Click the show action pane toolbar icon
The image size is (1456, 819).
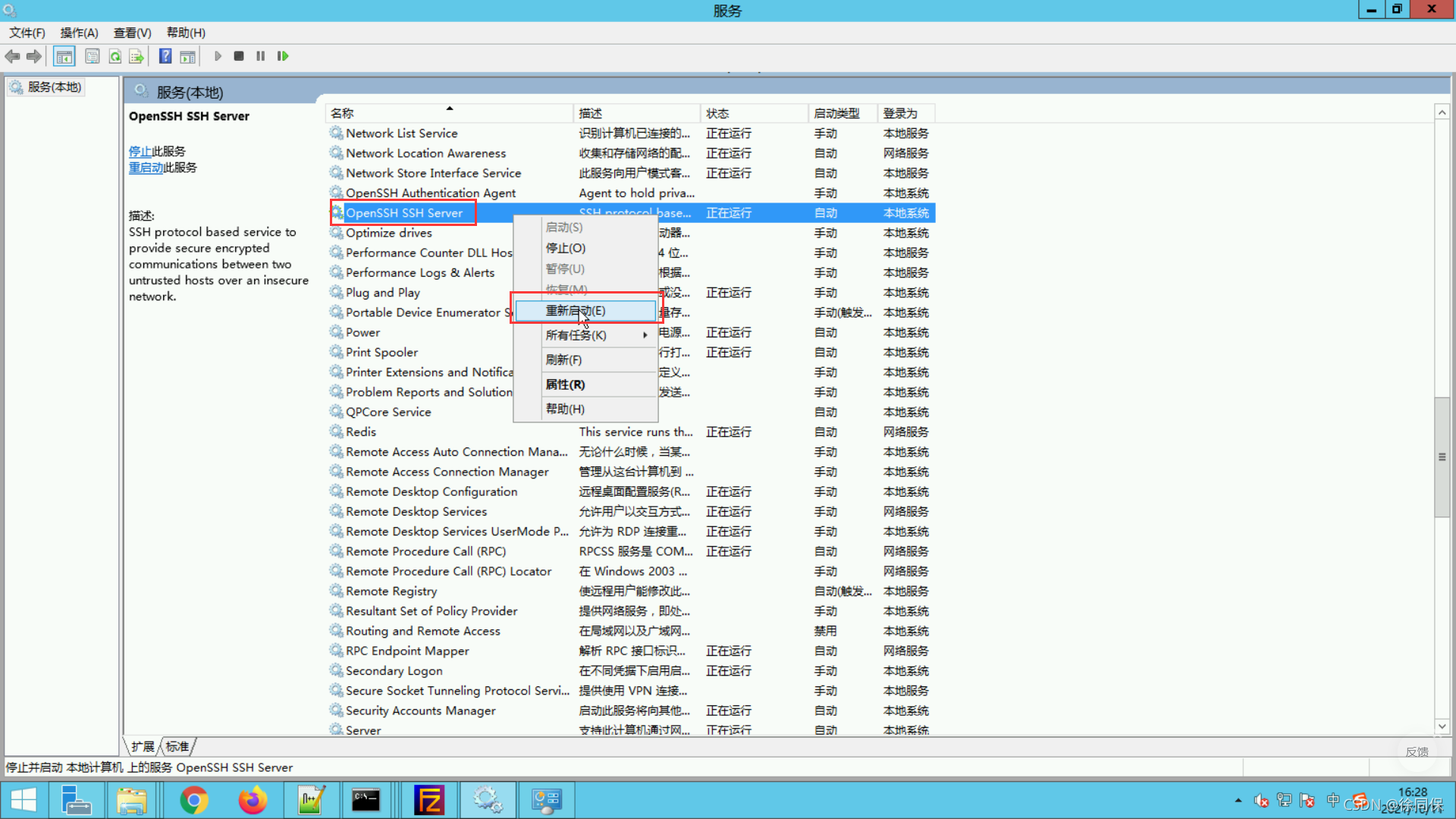(187, 56)
